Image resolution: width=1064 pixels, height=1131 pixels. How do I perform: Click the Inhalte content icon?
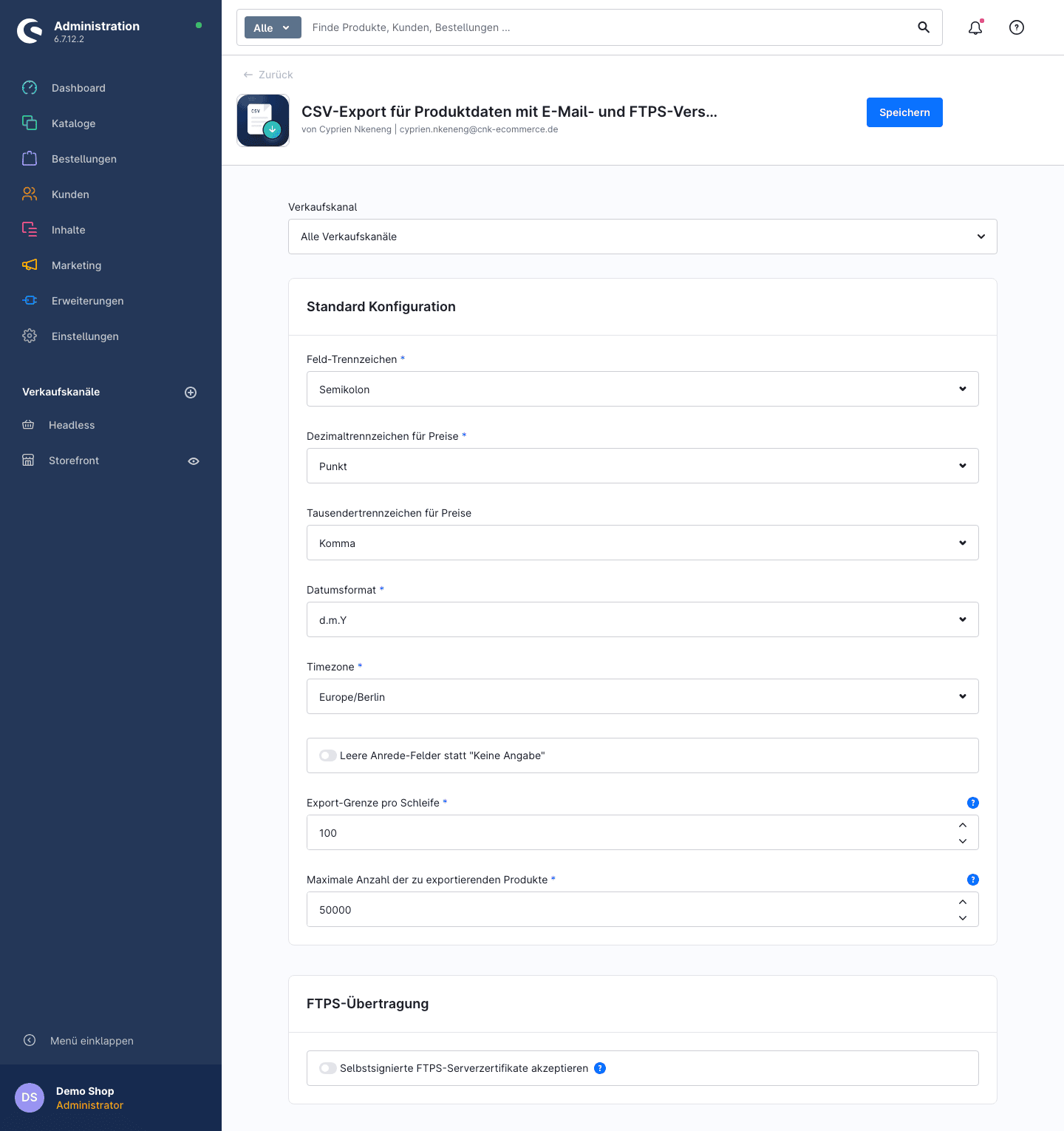30,230
